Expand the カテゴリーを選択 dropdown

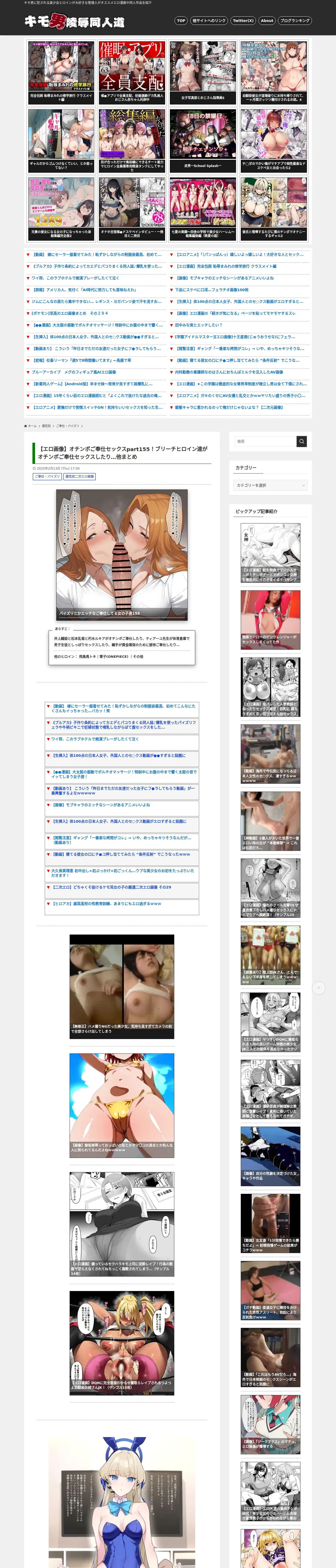(x=271, y=485)
